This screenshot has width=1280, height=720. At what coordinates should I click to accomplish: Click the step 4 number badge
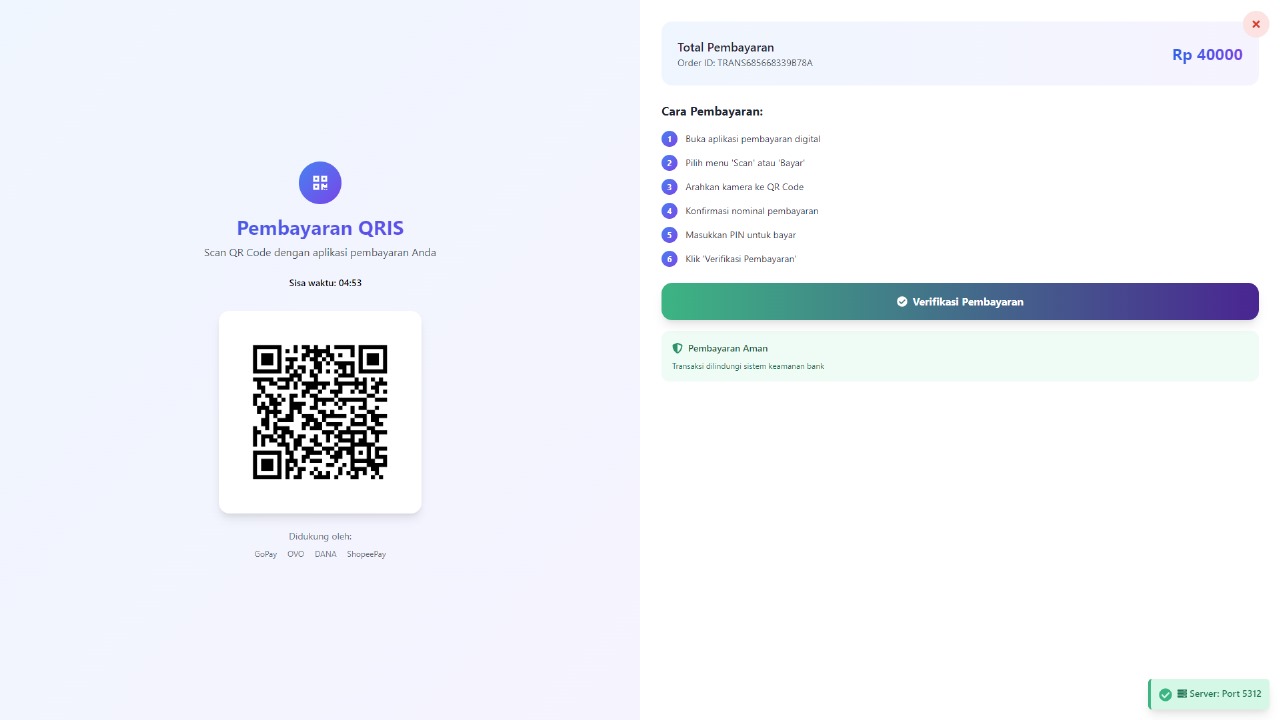[670, 211]
